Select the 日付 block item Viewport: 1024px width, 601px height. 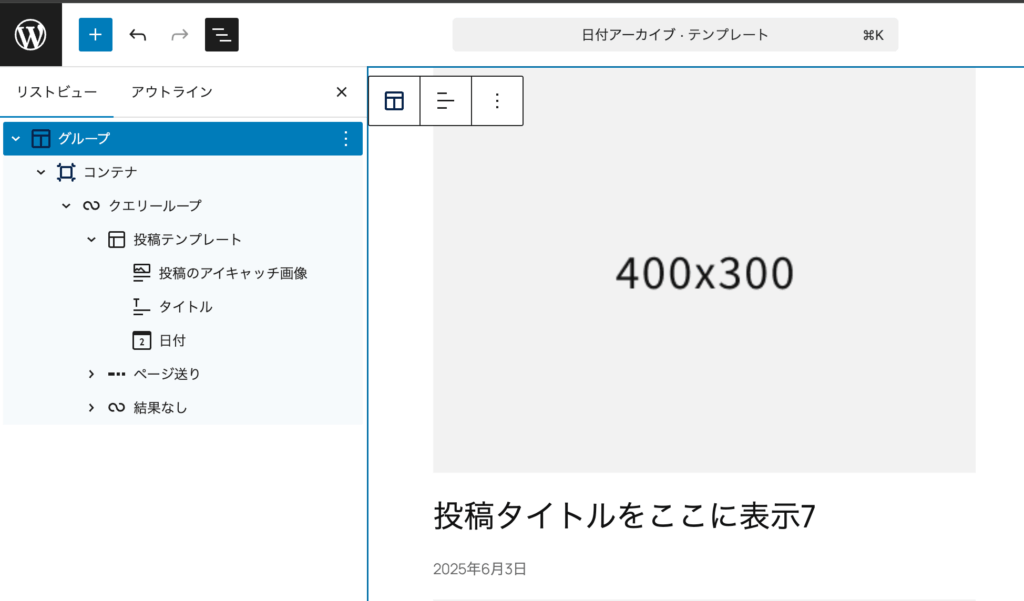pos(172,341)
